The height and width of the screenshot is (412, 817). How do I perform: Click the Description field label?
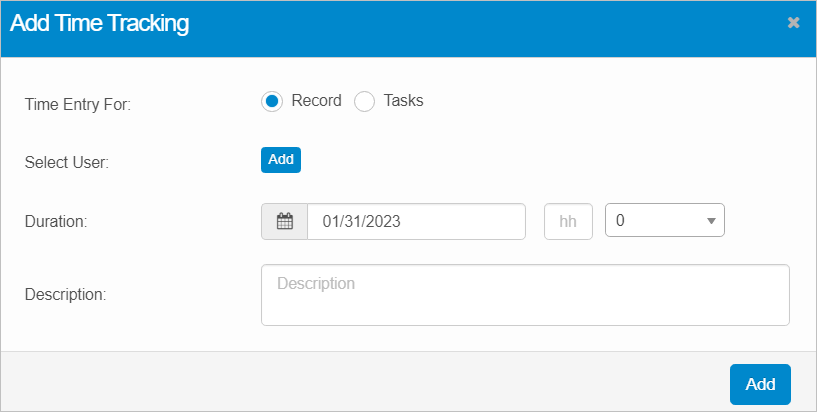click(x=65, y=295)
